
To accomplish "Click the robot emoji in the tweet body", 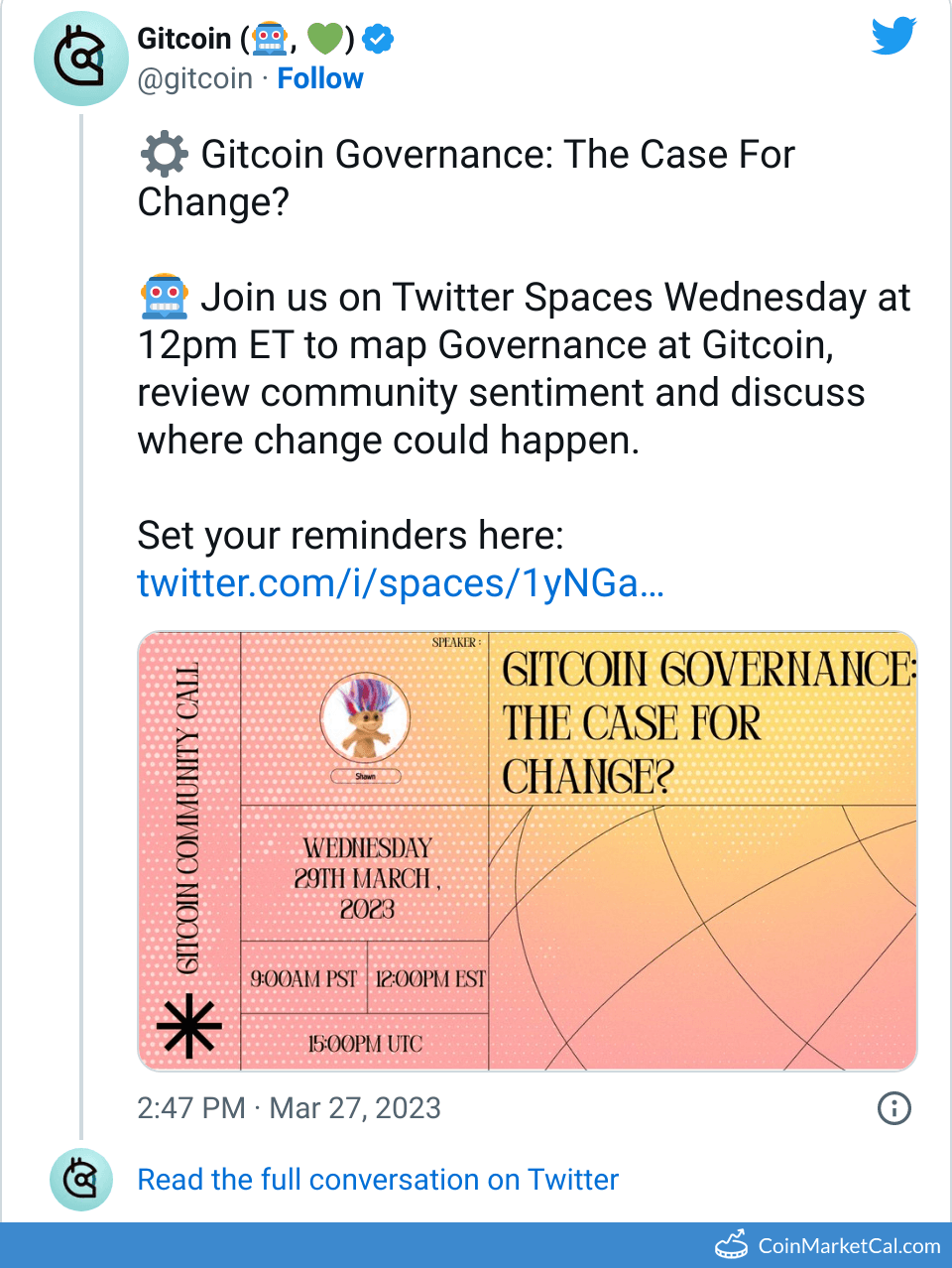I will pyautogui.click(x=164, y=297).
